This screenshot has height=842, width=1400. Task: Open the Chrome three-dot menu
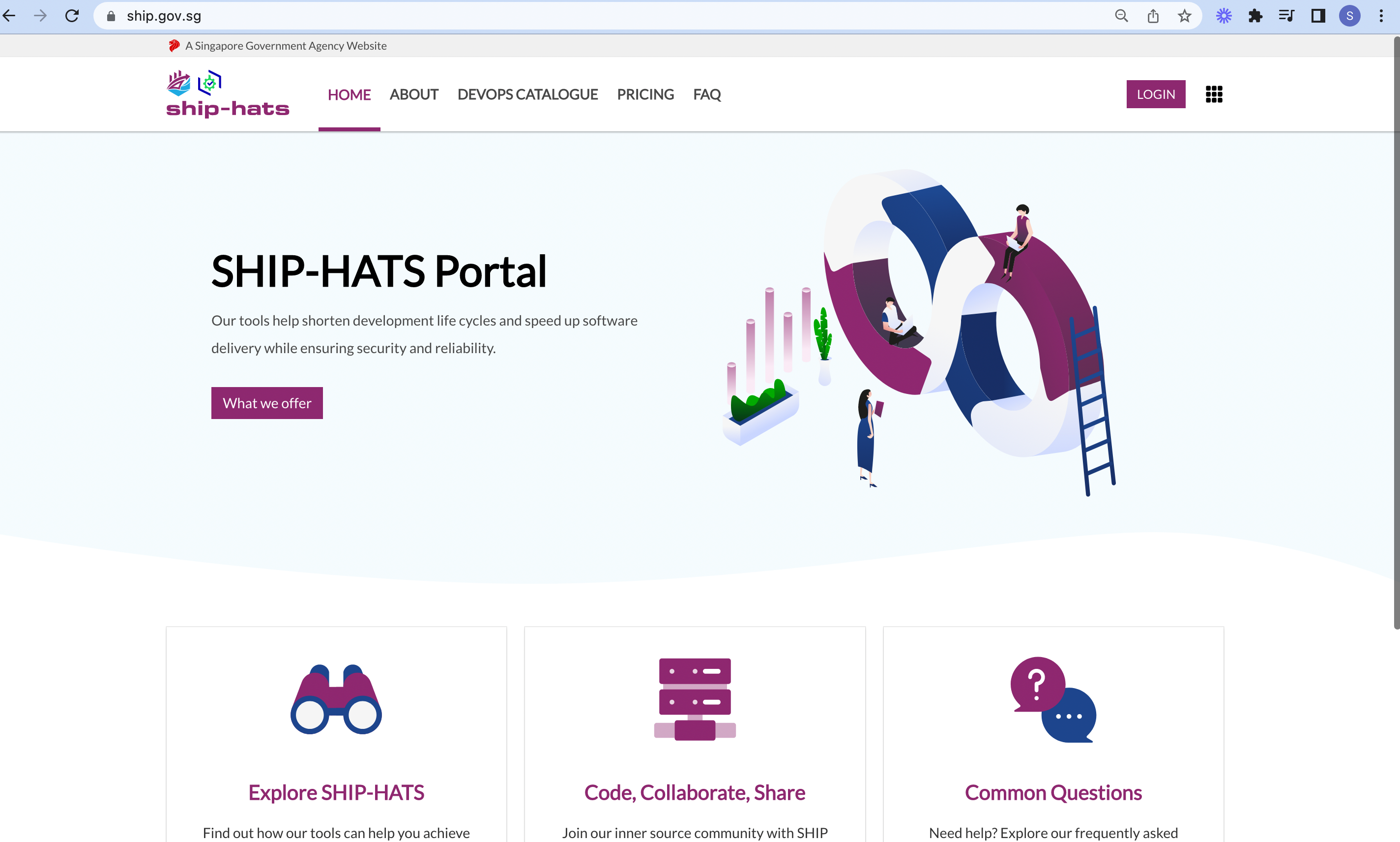point(1381,16)
